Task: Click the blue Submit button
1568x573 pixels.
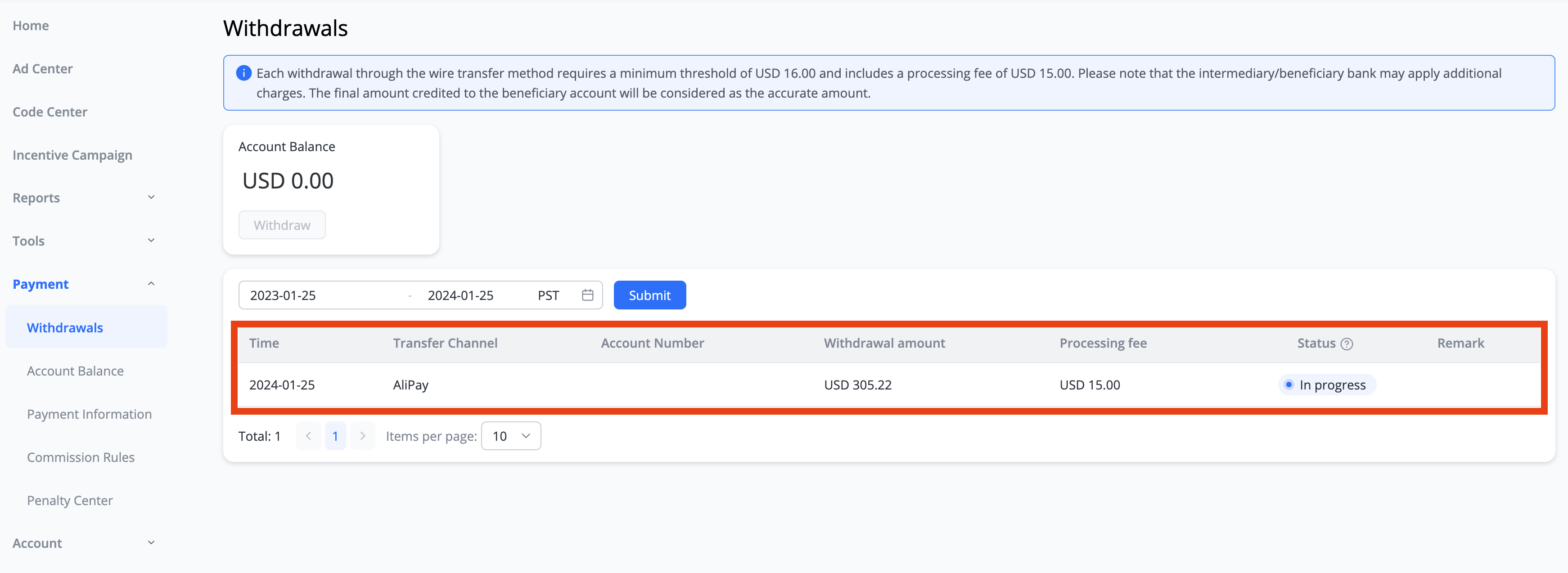Action: coord(649,295)
